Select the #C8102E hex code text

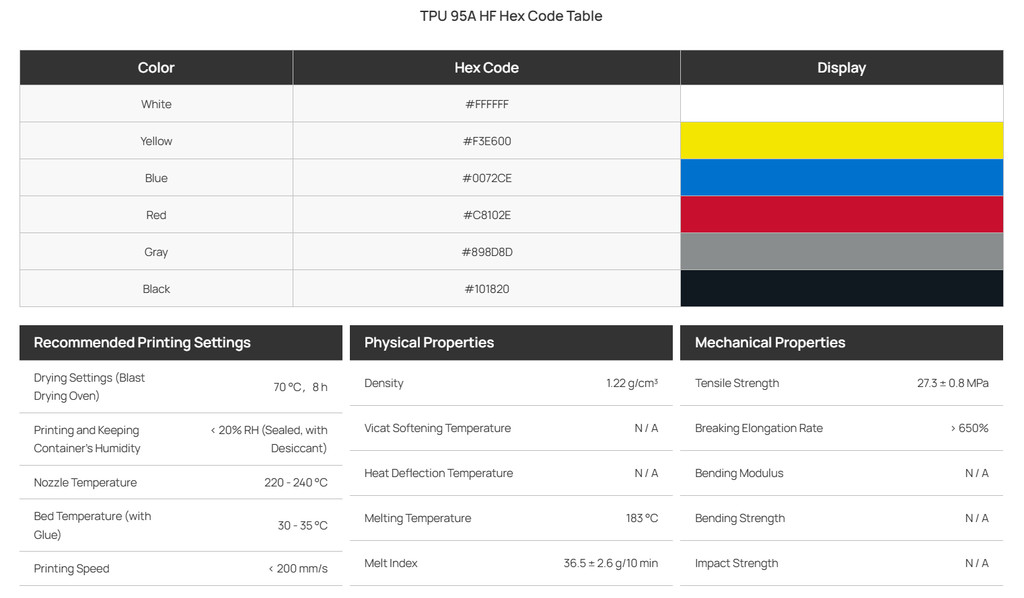point(487,215)
